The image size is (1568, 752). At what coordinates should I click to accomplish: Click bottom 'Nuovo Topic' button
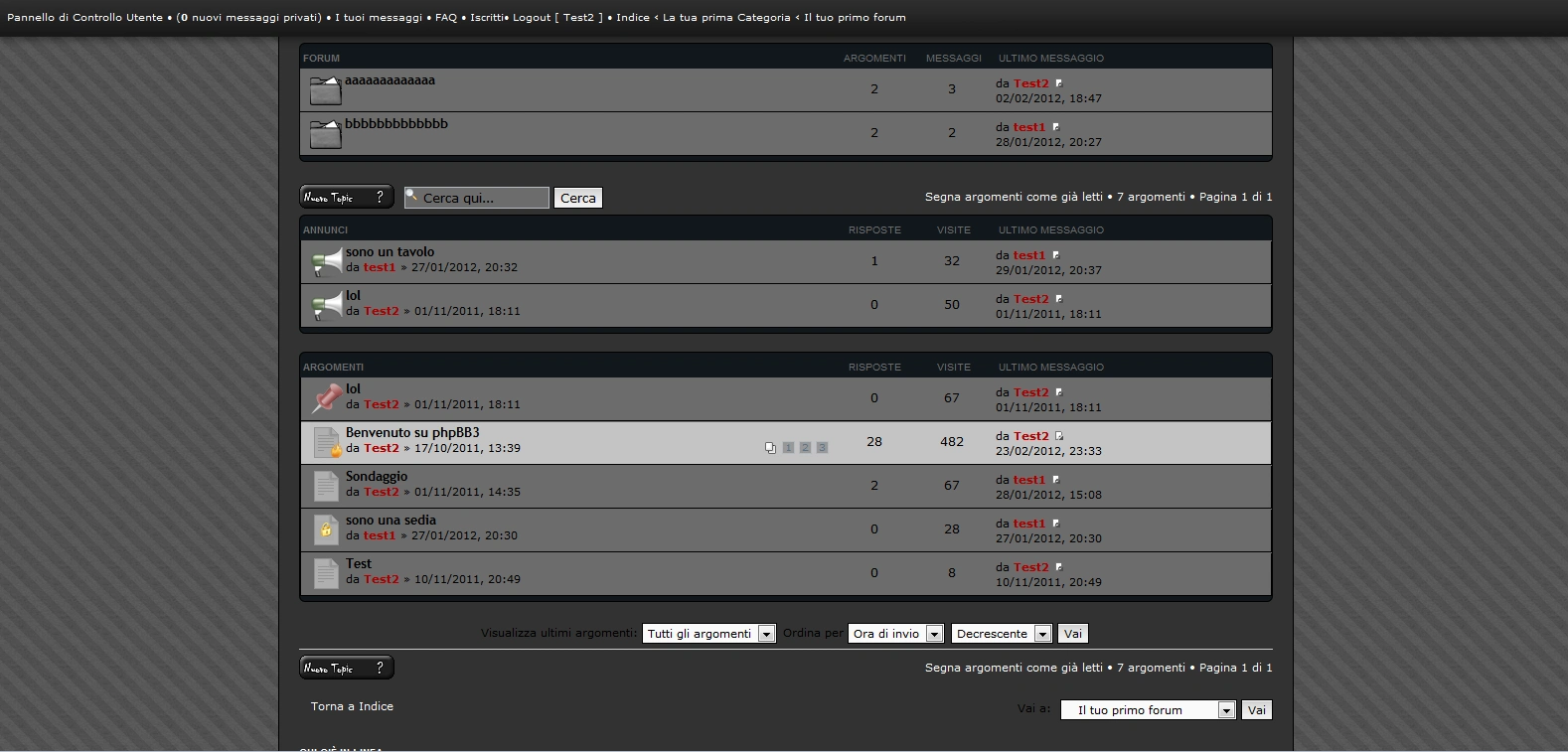point(347,668)
